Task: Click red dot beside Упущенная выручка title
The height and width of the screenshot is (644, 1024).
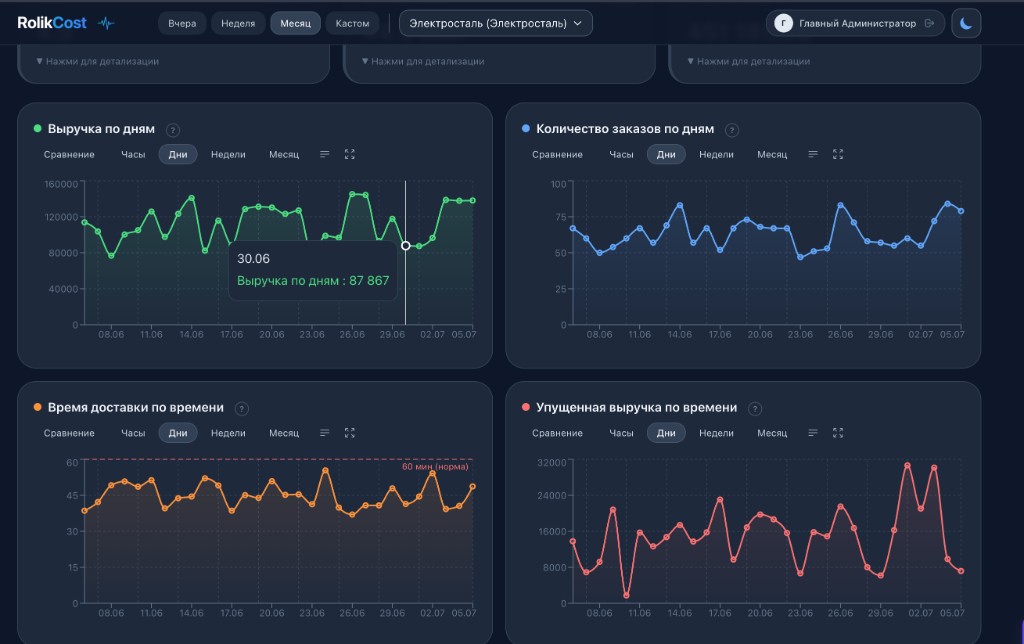Action: pyautogui.click(x=526, y=407)
